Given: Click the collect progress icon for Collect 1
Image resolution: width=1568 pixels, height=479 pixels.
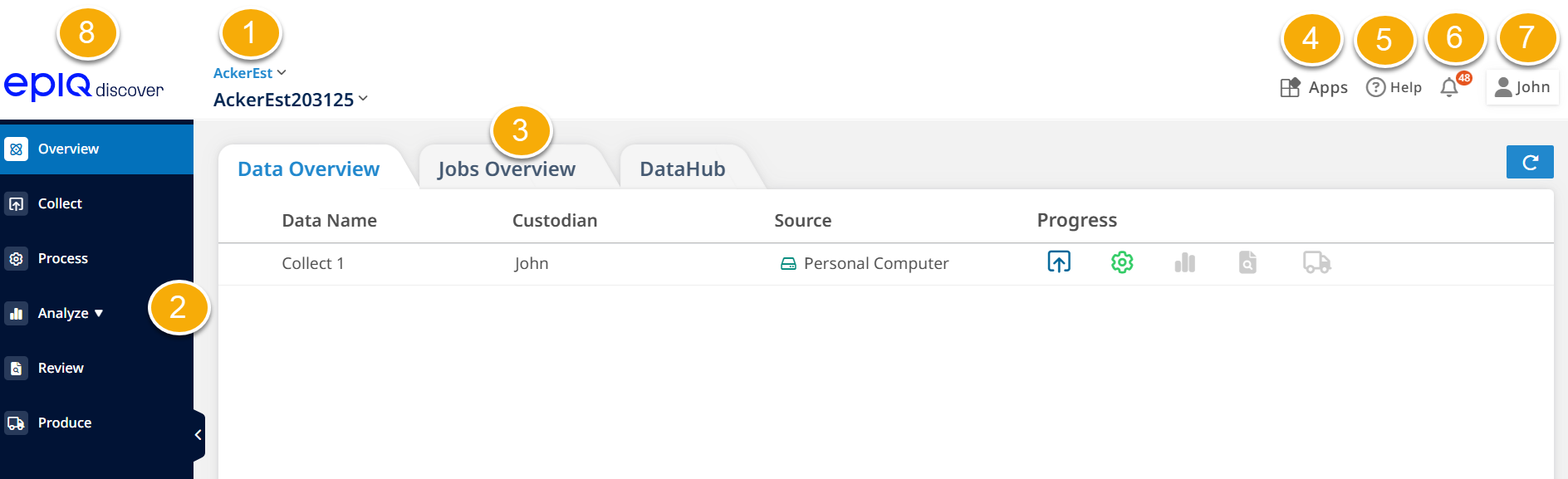Looking at the screenshot, I should [x=1059, y=262].
